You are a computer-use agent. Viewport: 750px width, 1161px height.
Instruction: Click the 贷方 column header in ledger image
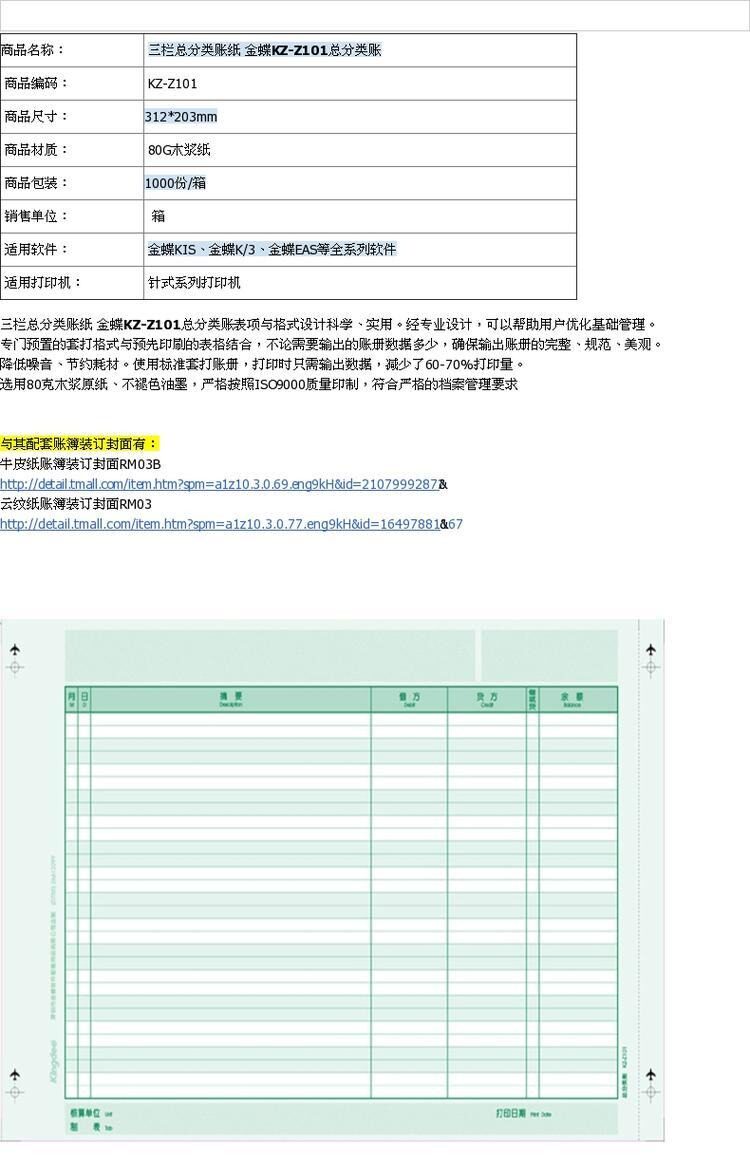coord(487,699)
